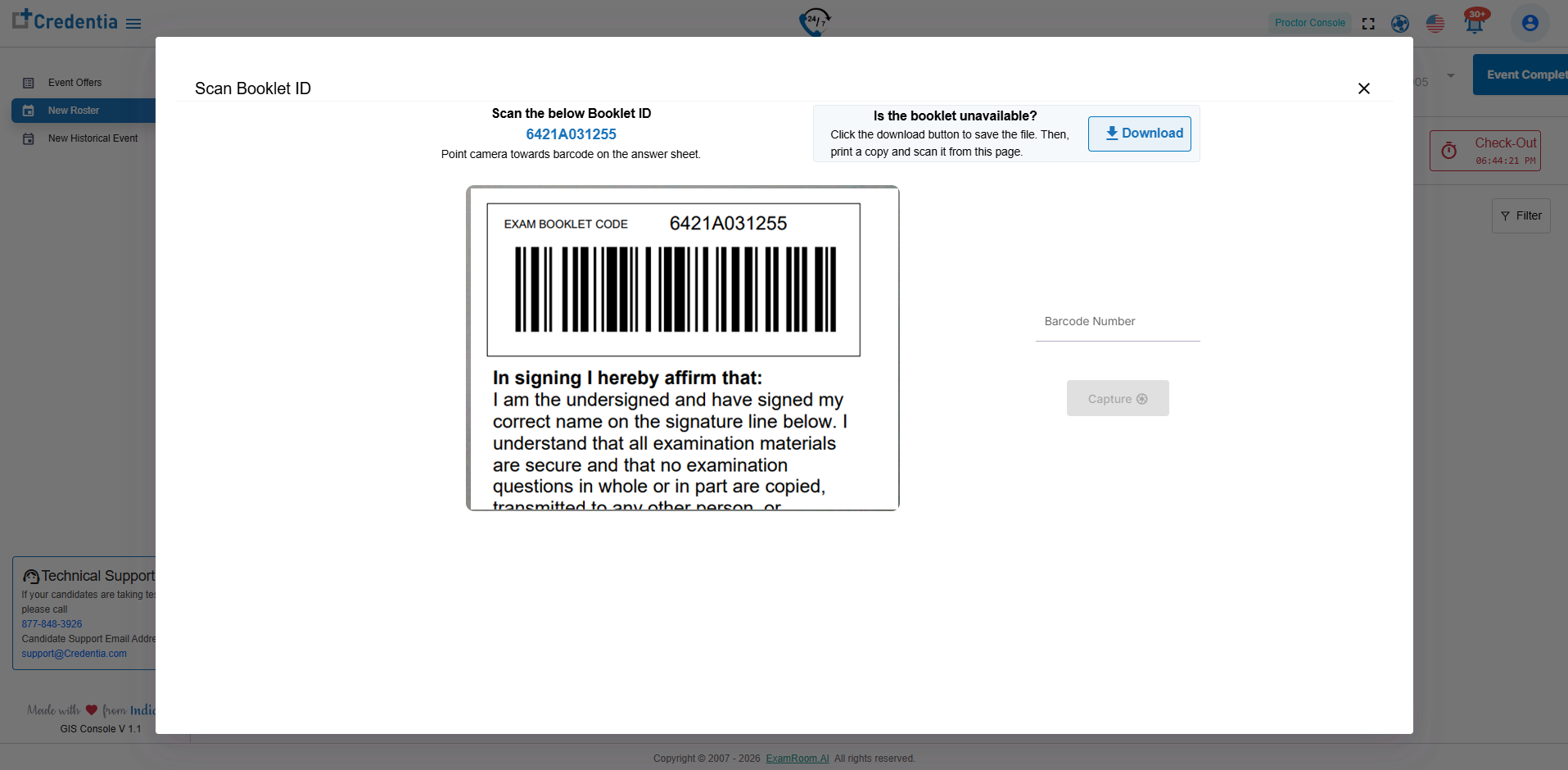This screenshot has height=770, width=1568.
Task: Open the globe icon in header
Action: tap(1400, 24)
